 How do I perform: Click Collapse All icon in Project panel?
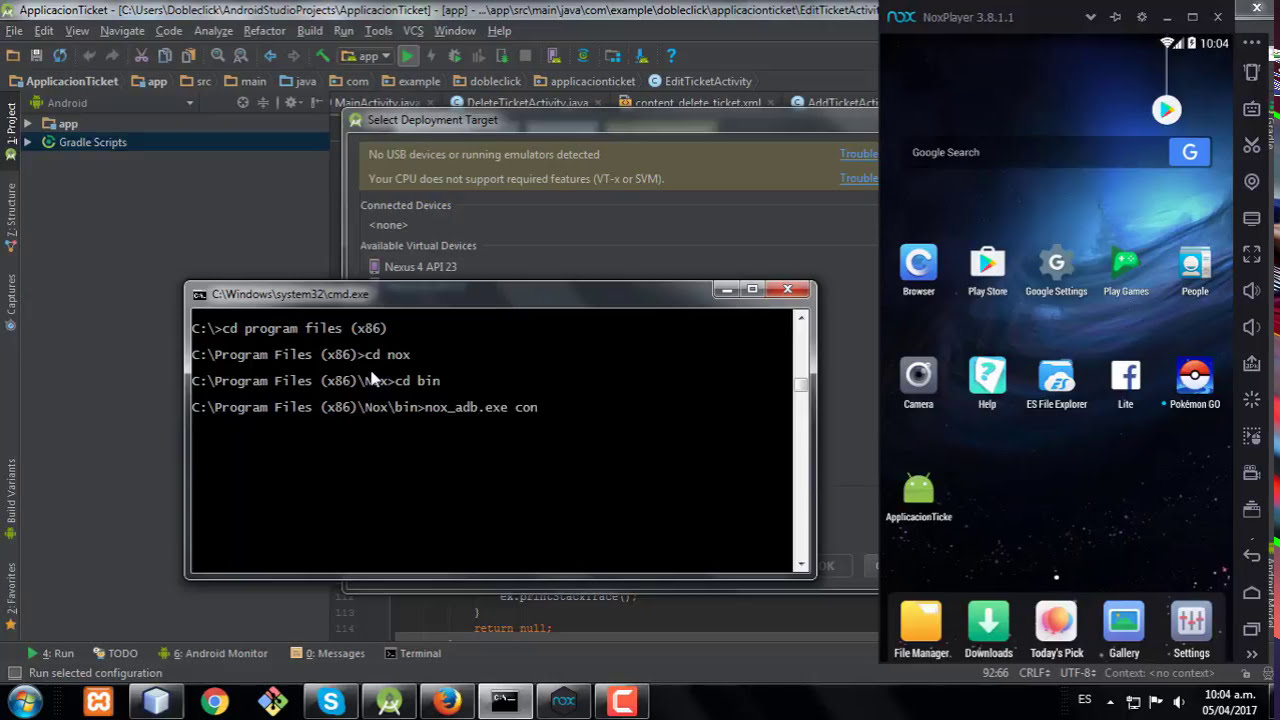[x=264, y=102]
